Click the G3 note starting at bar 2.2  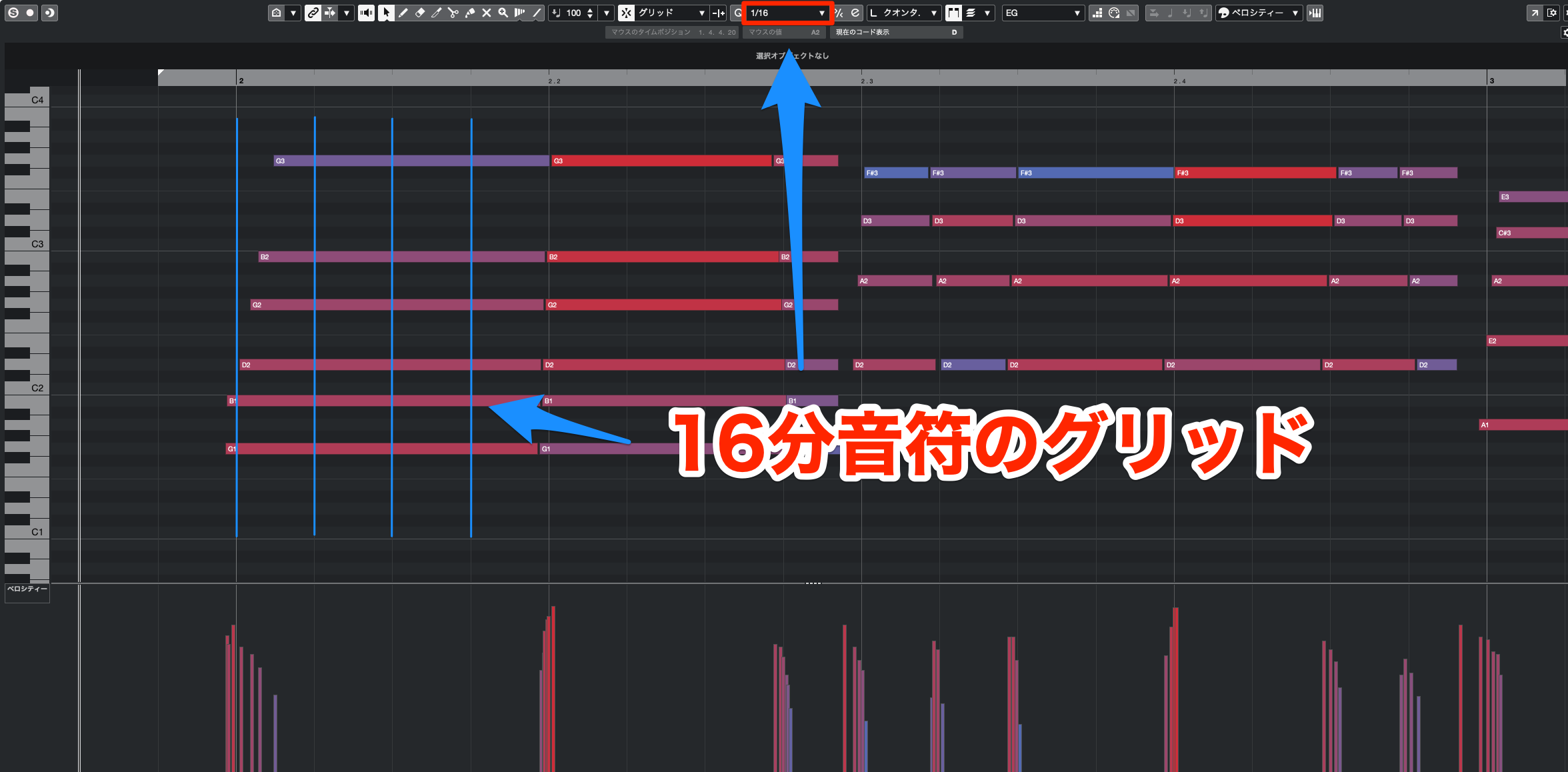click(x=661, y=161)
